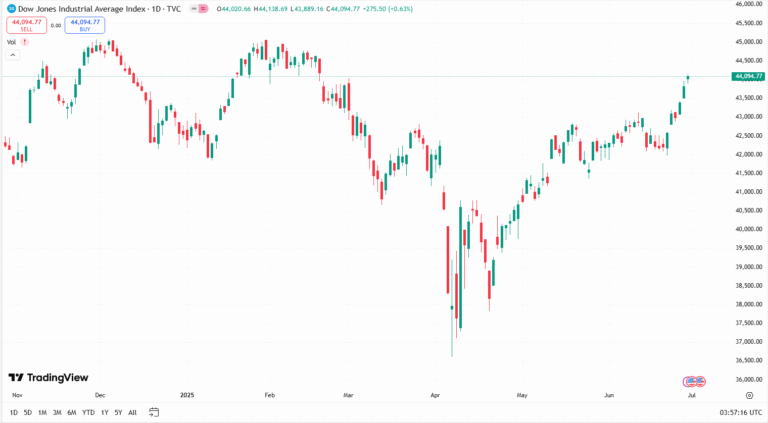768x423 pixels.
Task: Show All available data range
Action: (133, 412)
